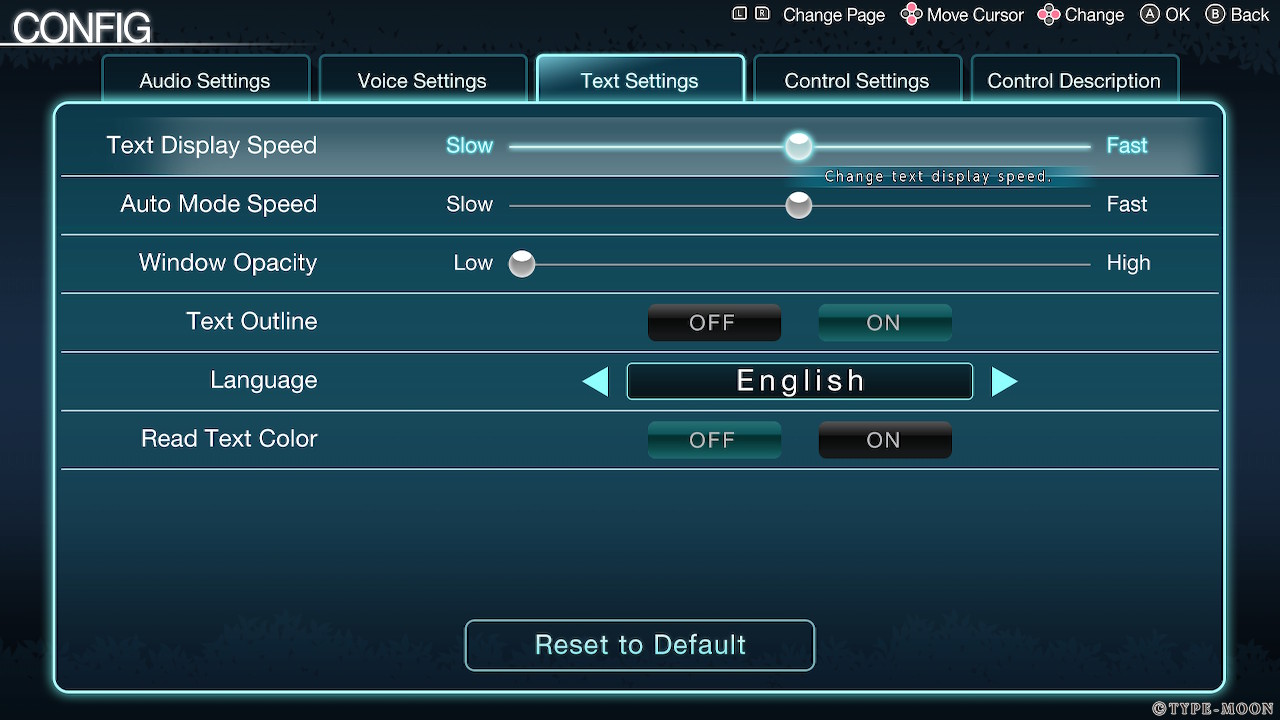This screenshot has width=1280, height=720.
Task: Click the Window Opacity slider knob
Action: [522, 264]
